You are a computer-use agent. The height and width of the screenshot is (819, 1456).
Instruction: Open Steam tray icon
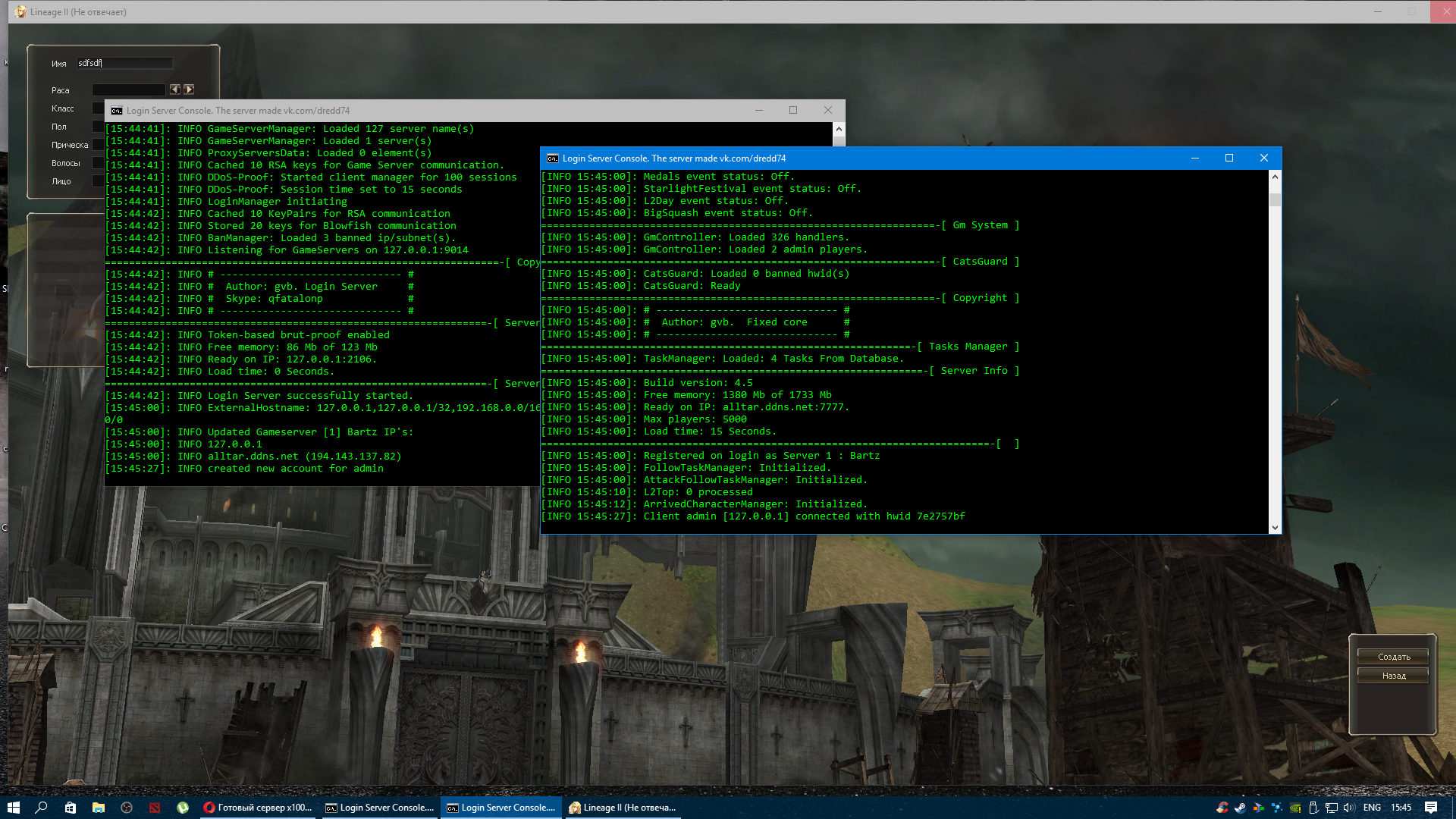click(x=1240, y=808)
